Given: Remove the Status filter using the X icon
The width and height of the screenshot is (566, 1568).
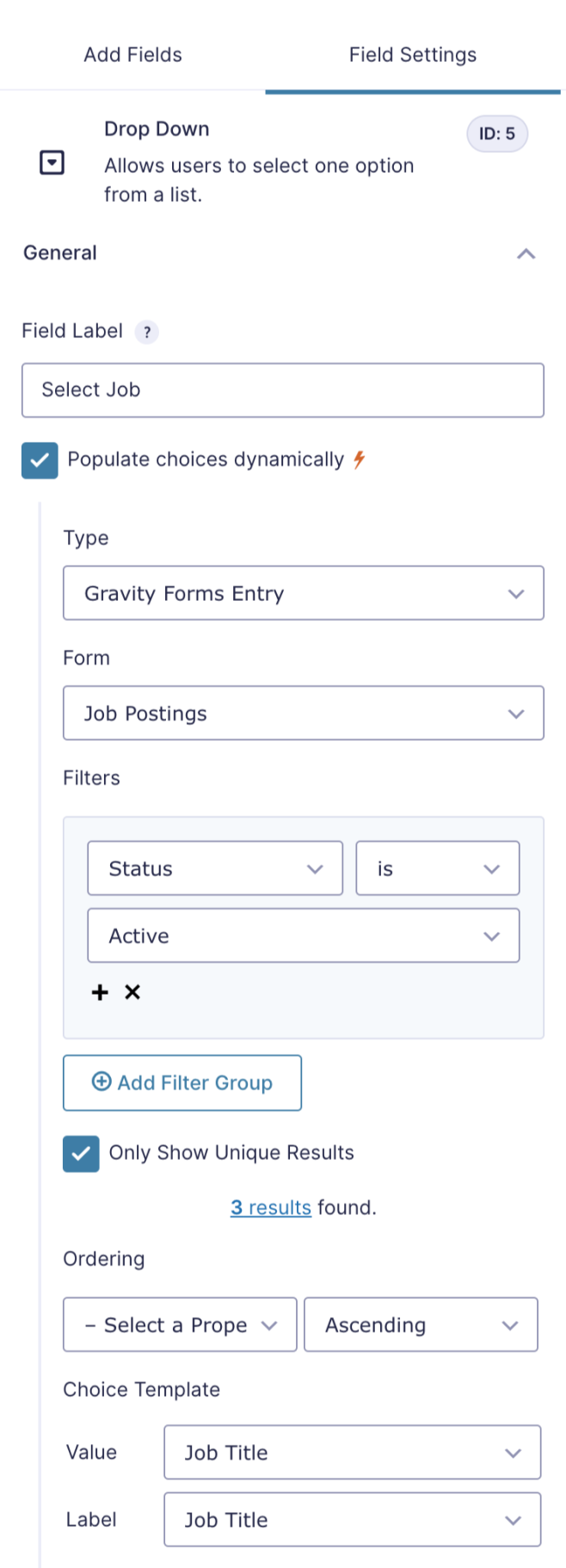Looking at the screenshot, I should pyautogui.click(x=132, y=992).
